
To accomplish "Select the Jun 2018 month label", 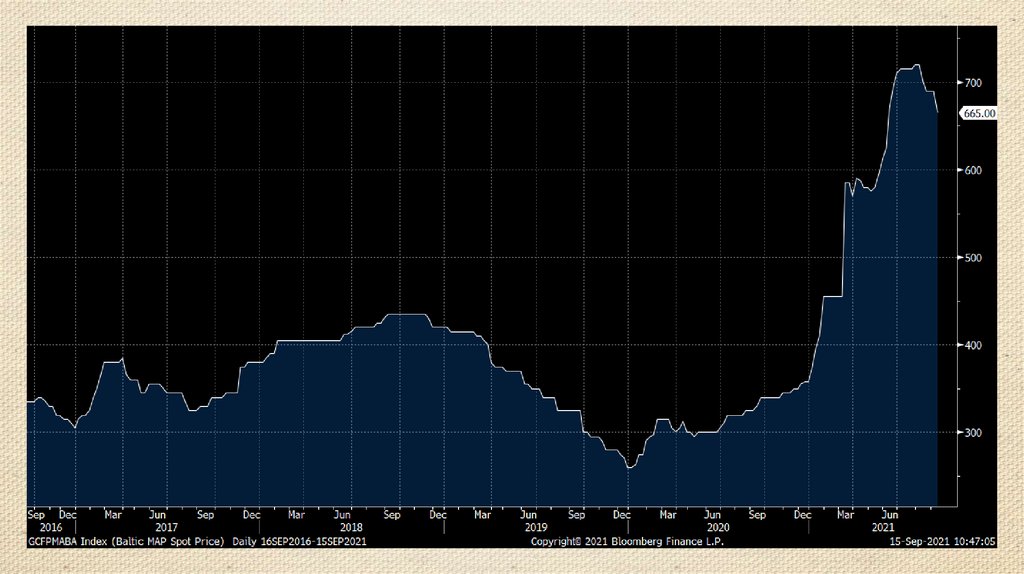I will (342, 515).
